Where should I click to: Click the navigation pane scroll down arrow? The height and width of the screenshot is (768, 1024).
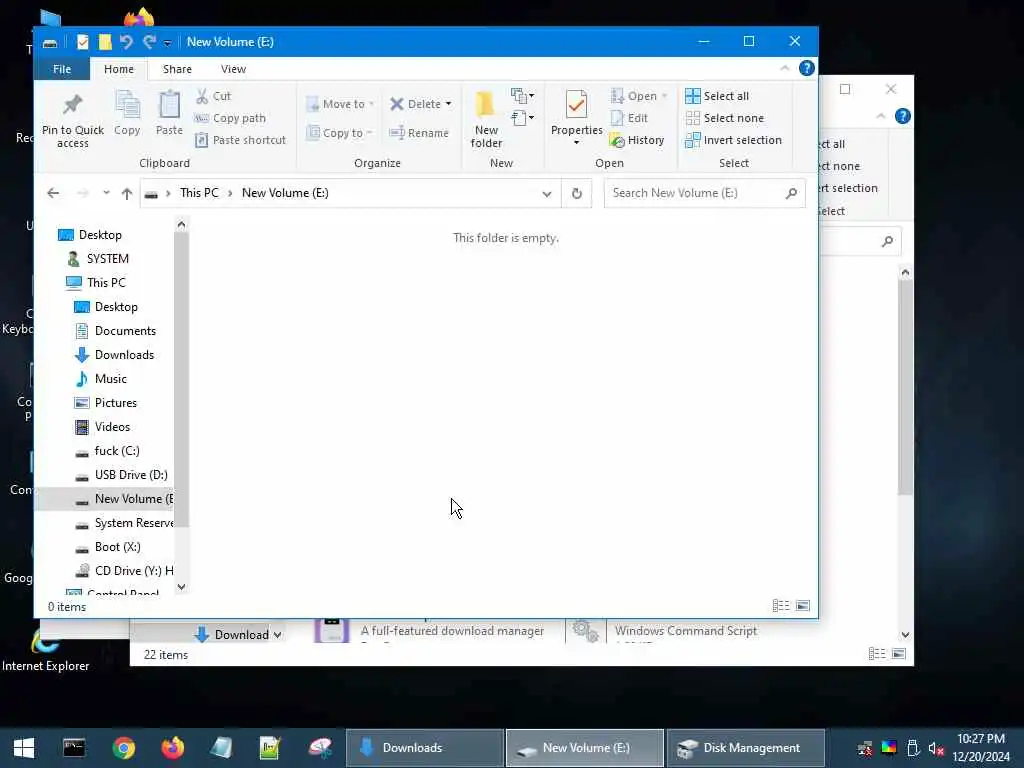(x=182, y=586)
